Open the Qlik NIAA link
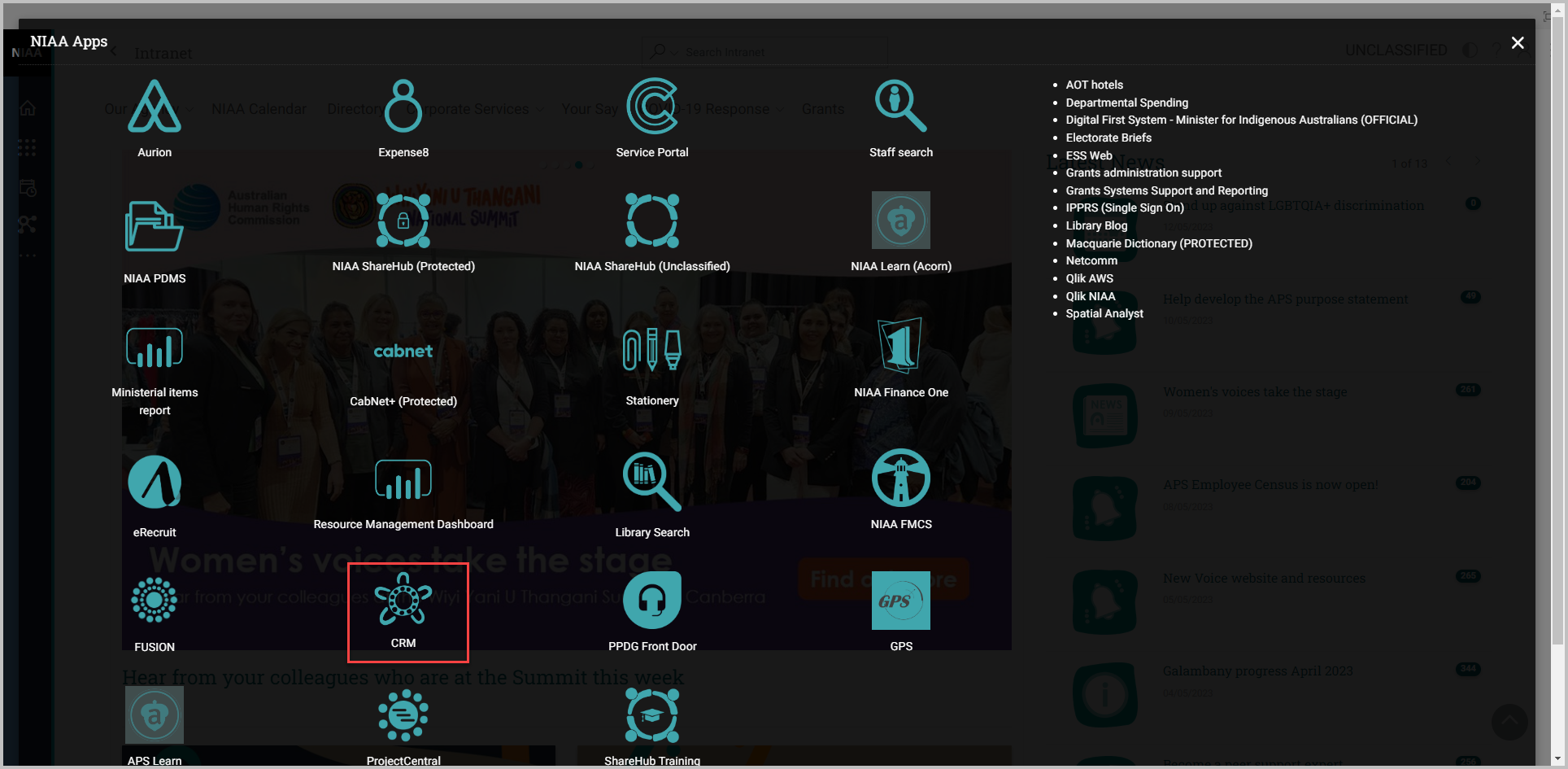 (1091, 296)
